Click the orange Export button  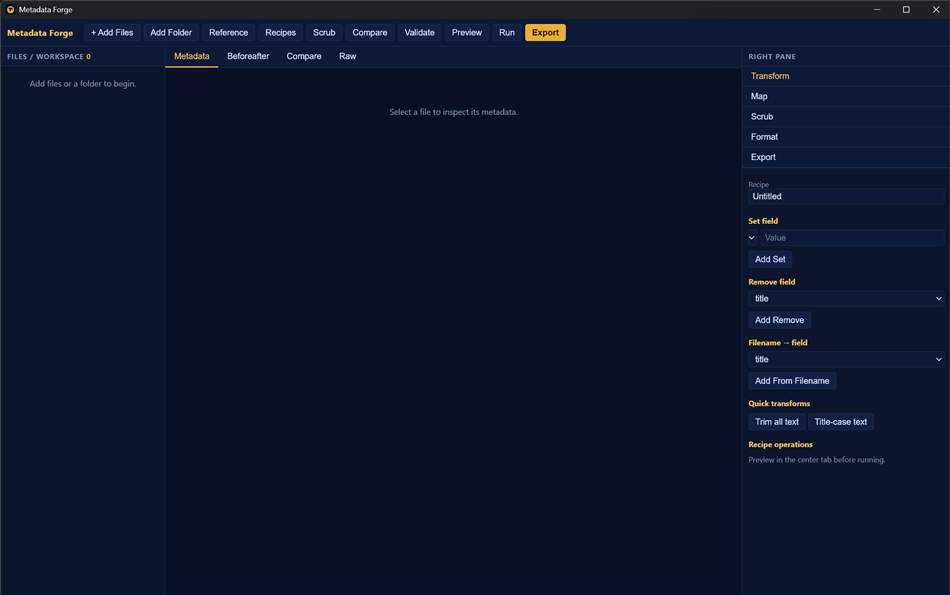(545, 33)
